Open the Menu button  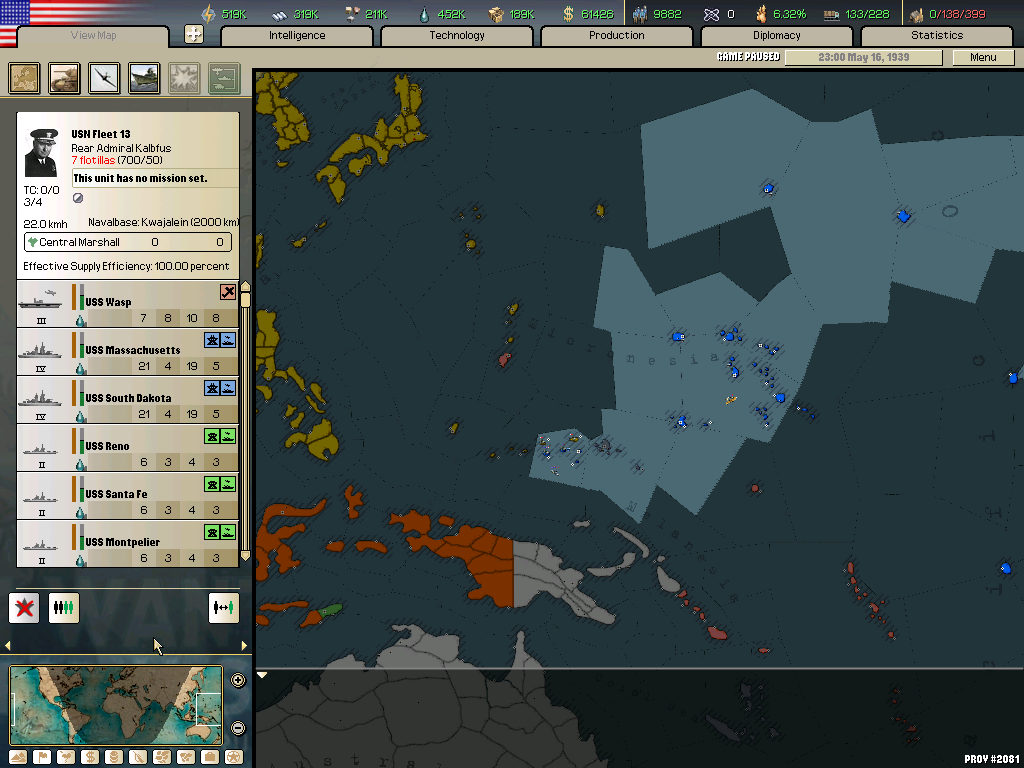coord(983,57)
